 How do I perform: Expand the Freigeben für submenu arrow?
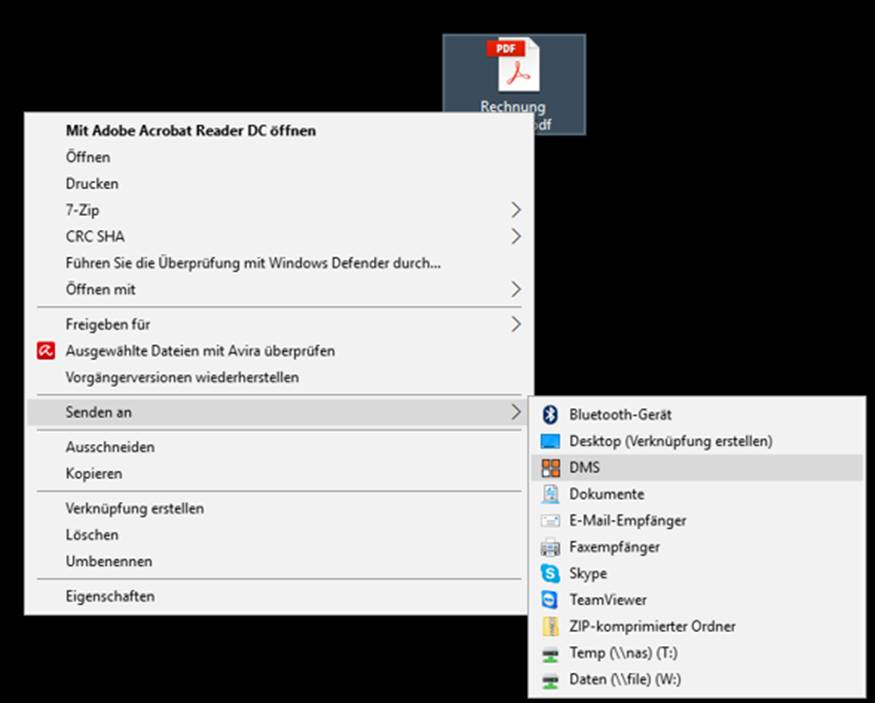pos(516,324)
